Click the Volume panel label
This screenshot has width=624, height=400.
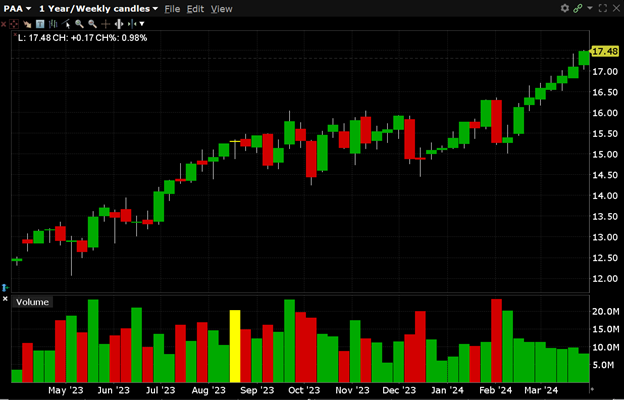pyautogui.click(x=32, y=302)
